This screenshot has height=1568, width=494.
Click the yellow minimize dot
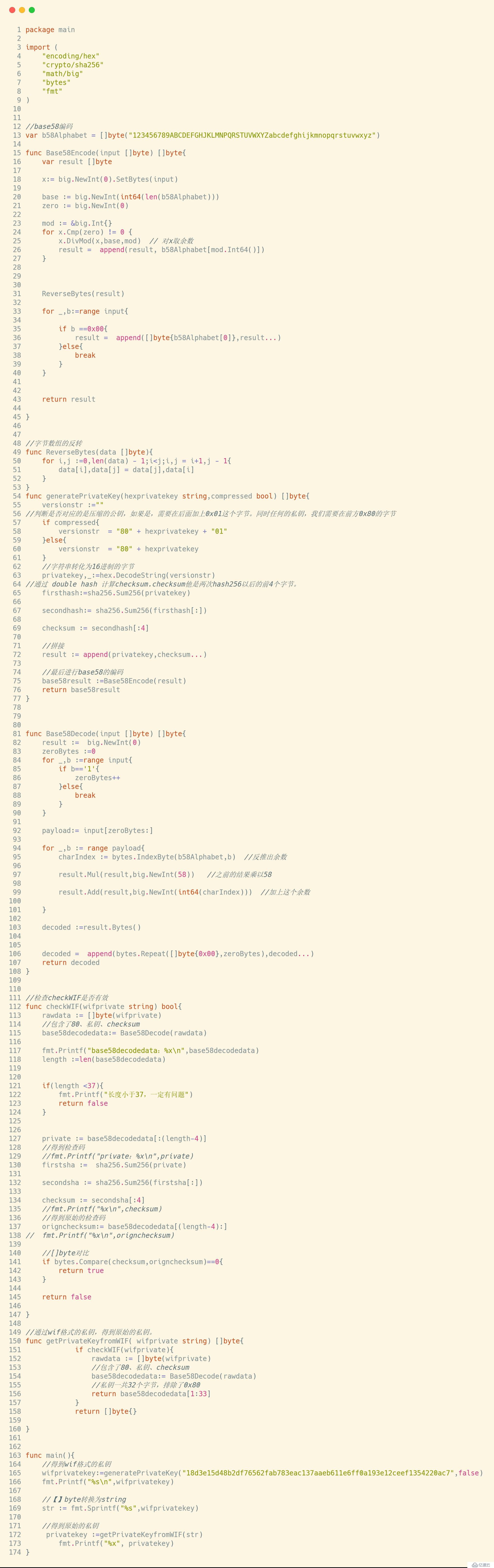tap(22, 10)
